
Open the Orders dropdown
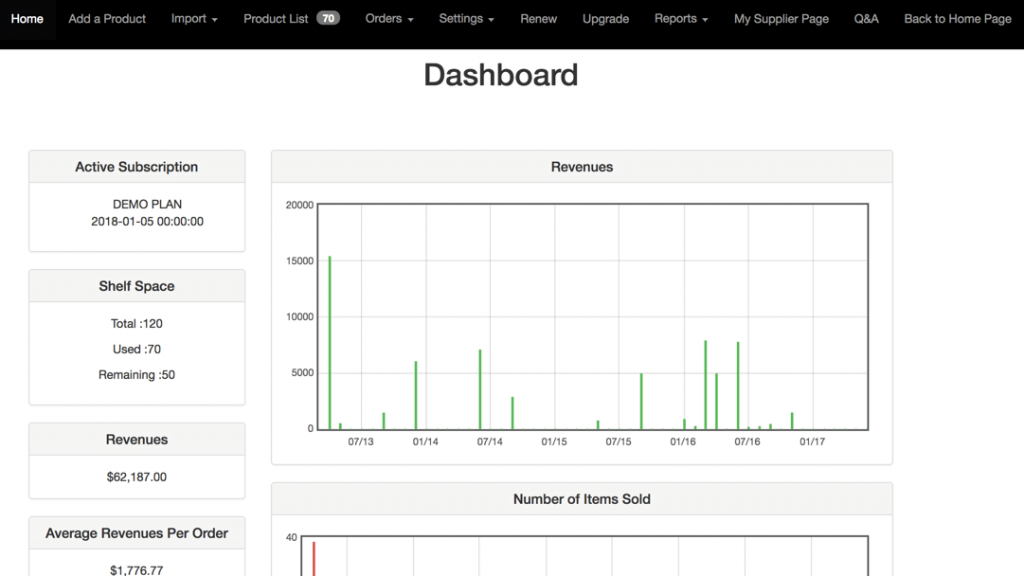click(389, 19)
